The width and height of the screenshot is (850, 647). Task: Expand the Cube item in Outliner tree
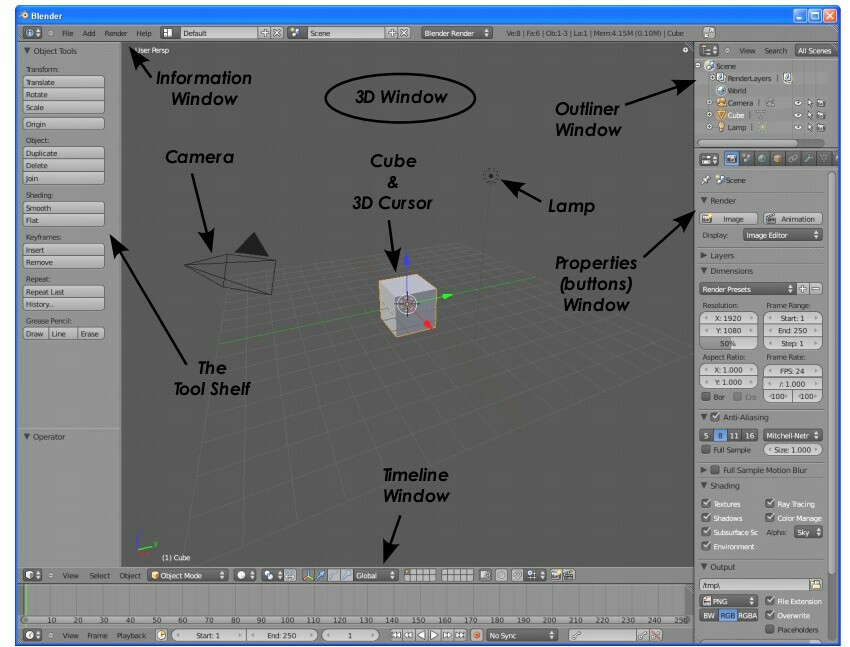709,115
